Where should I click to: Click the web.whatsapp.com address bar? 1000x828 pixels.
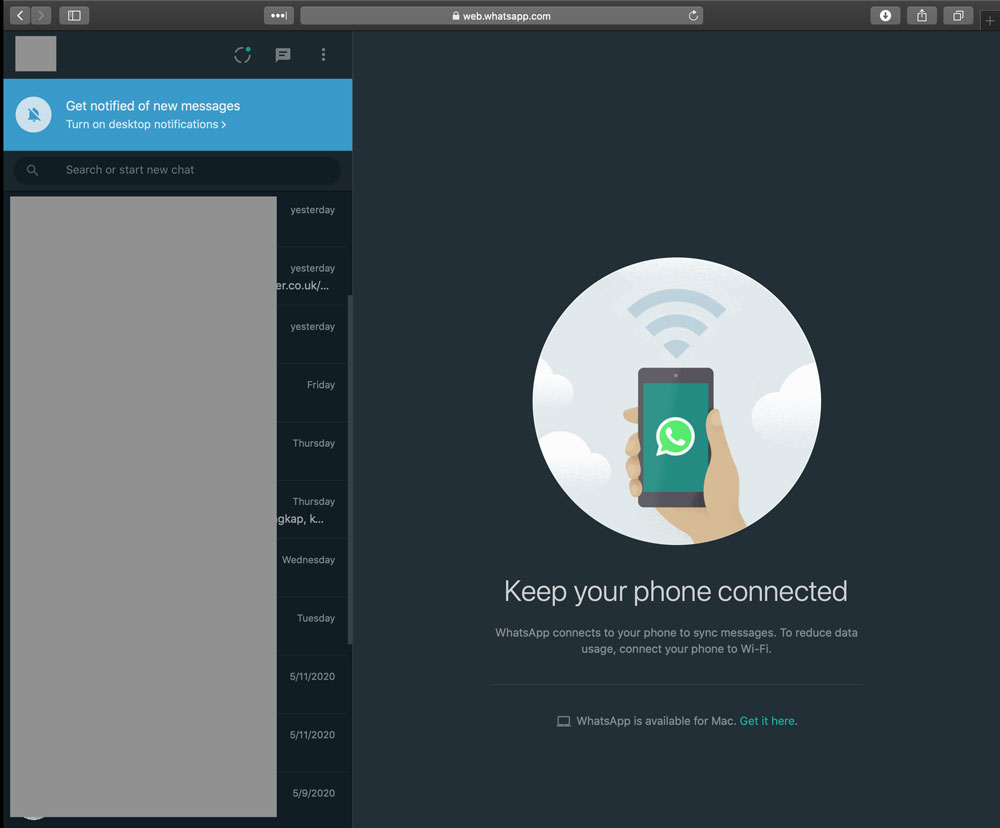501,16
